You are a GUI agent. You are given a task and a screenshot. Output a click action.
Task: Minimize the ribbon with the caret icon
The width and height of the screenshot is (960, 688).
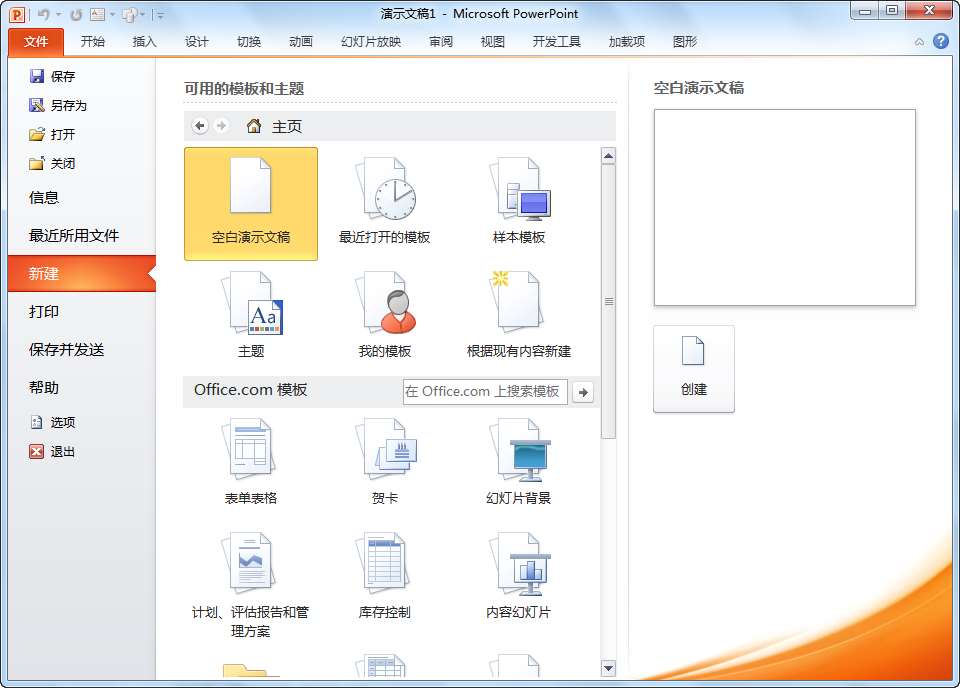point(919,42)
